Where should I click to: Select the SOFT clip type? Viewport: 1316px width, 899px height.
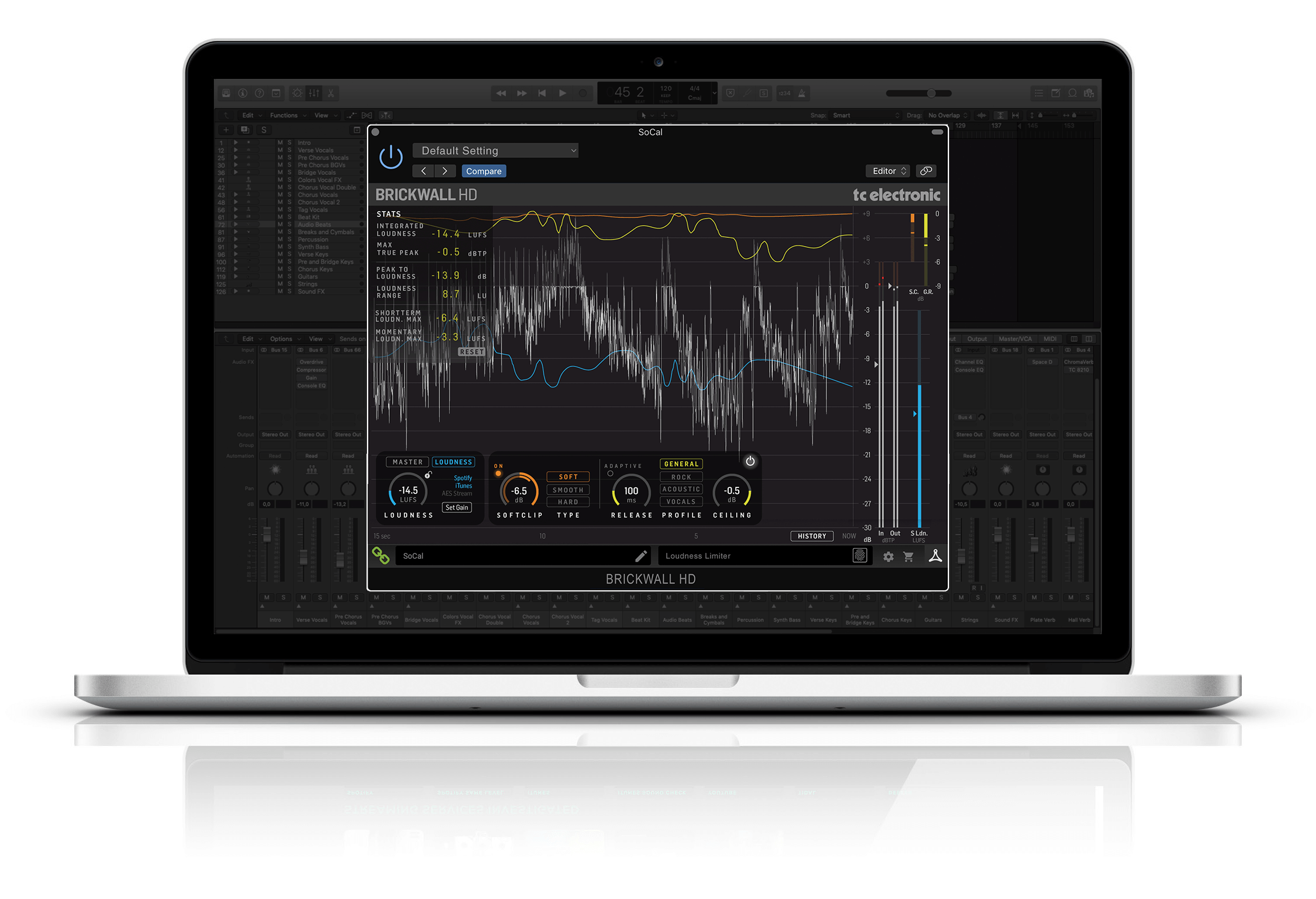tap(568, 477)
